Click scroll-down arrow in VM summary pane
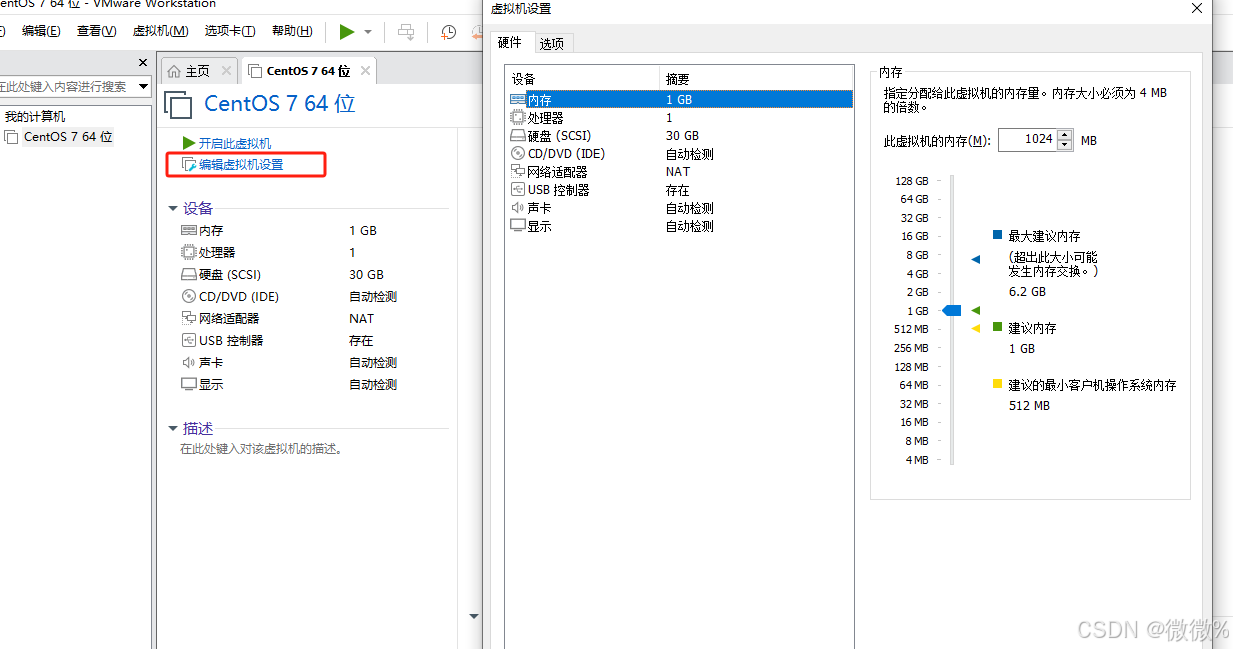Image resolution: width=1233 pixels, height=649 pixels. click(474, 617)
